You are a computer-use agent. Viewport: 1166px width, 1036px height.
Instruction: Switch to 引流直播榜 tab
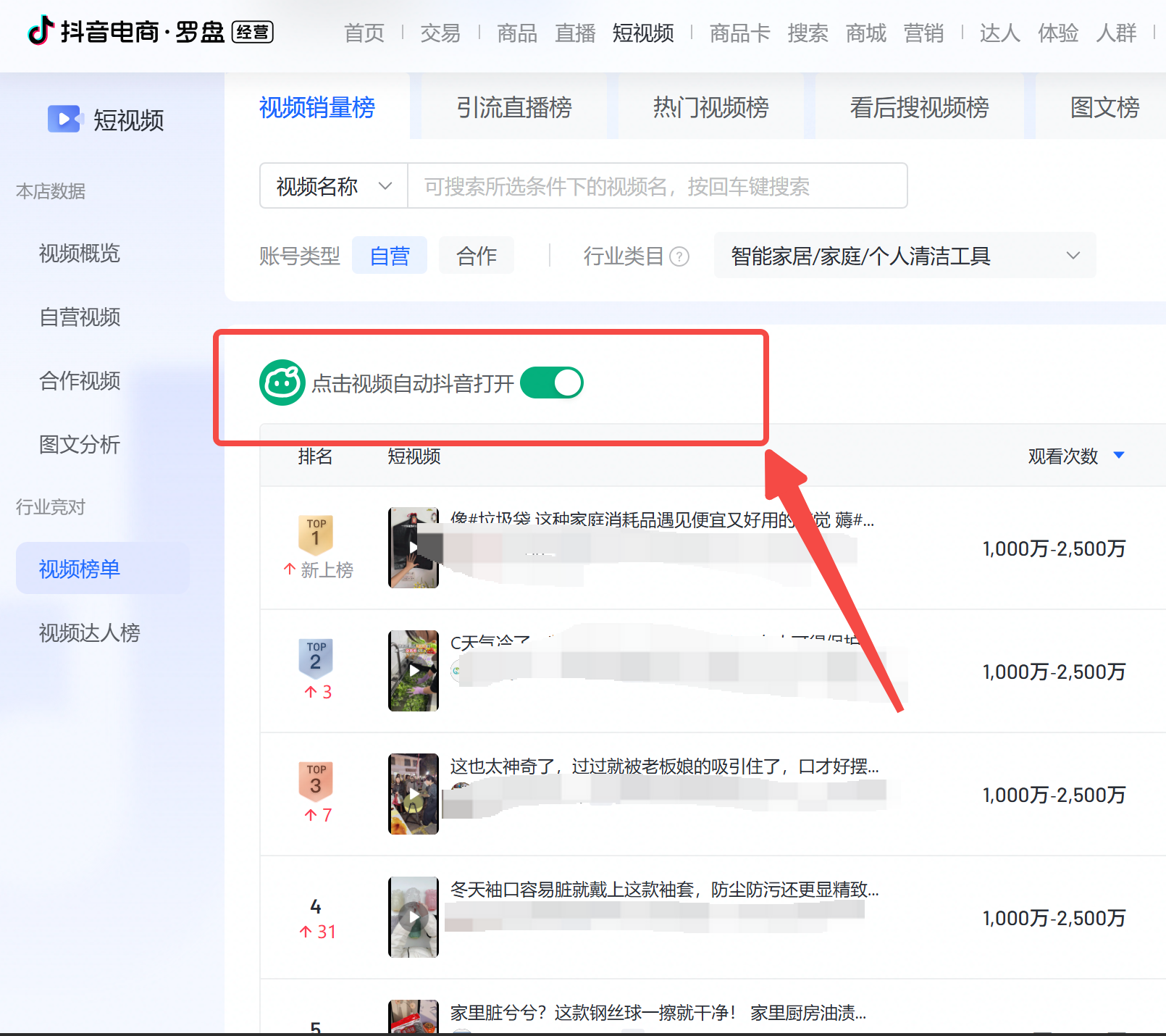click(514, 107)
